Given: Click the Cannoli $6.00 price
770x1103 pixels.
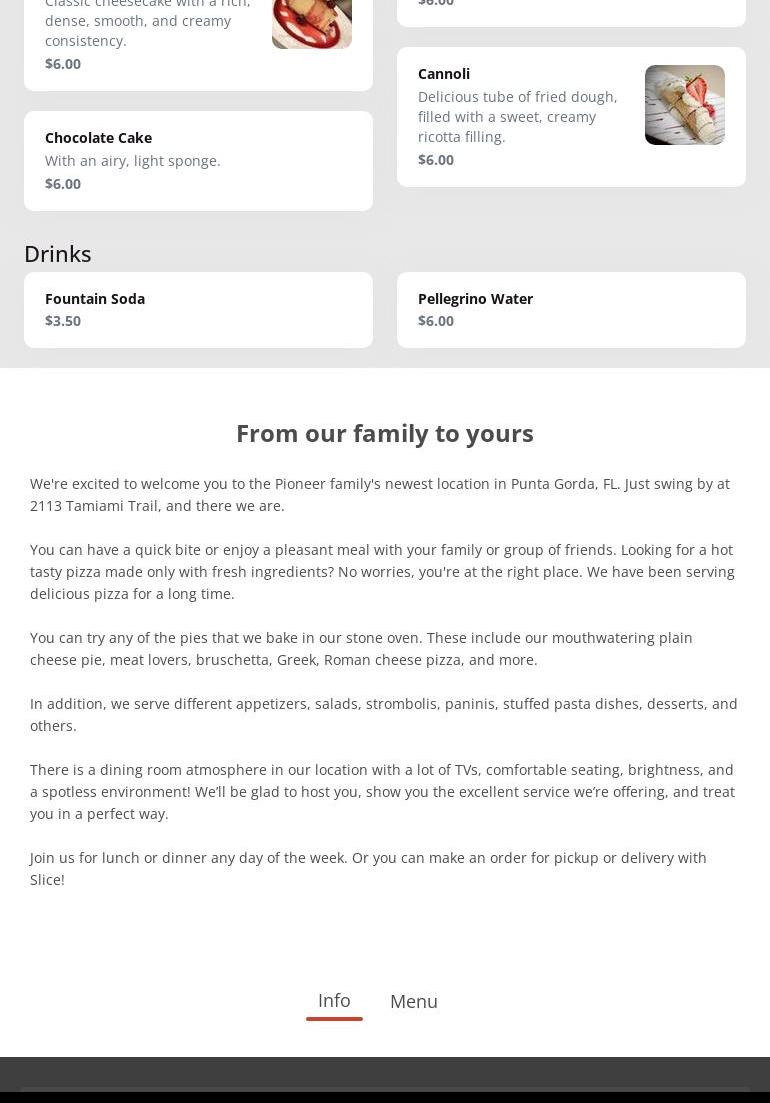Looking at the screenshot, I should click(x=436, y=160).
